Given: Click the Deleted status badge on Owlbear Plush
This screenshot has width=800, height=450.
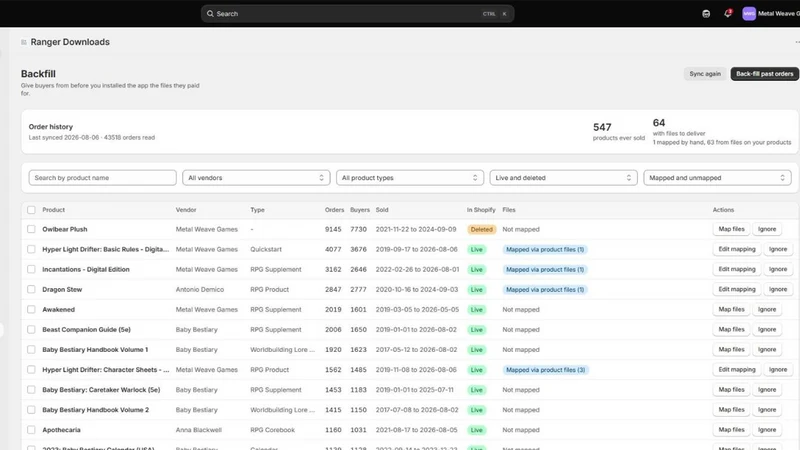Looking at the screenshot, I should pos(481,230).
